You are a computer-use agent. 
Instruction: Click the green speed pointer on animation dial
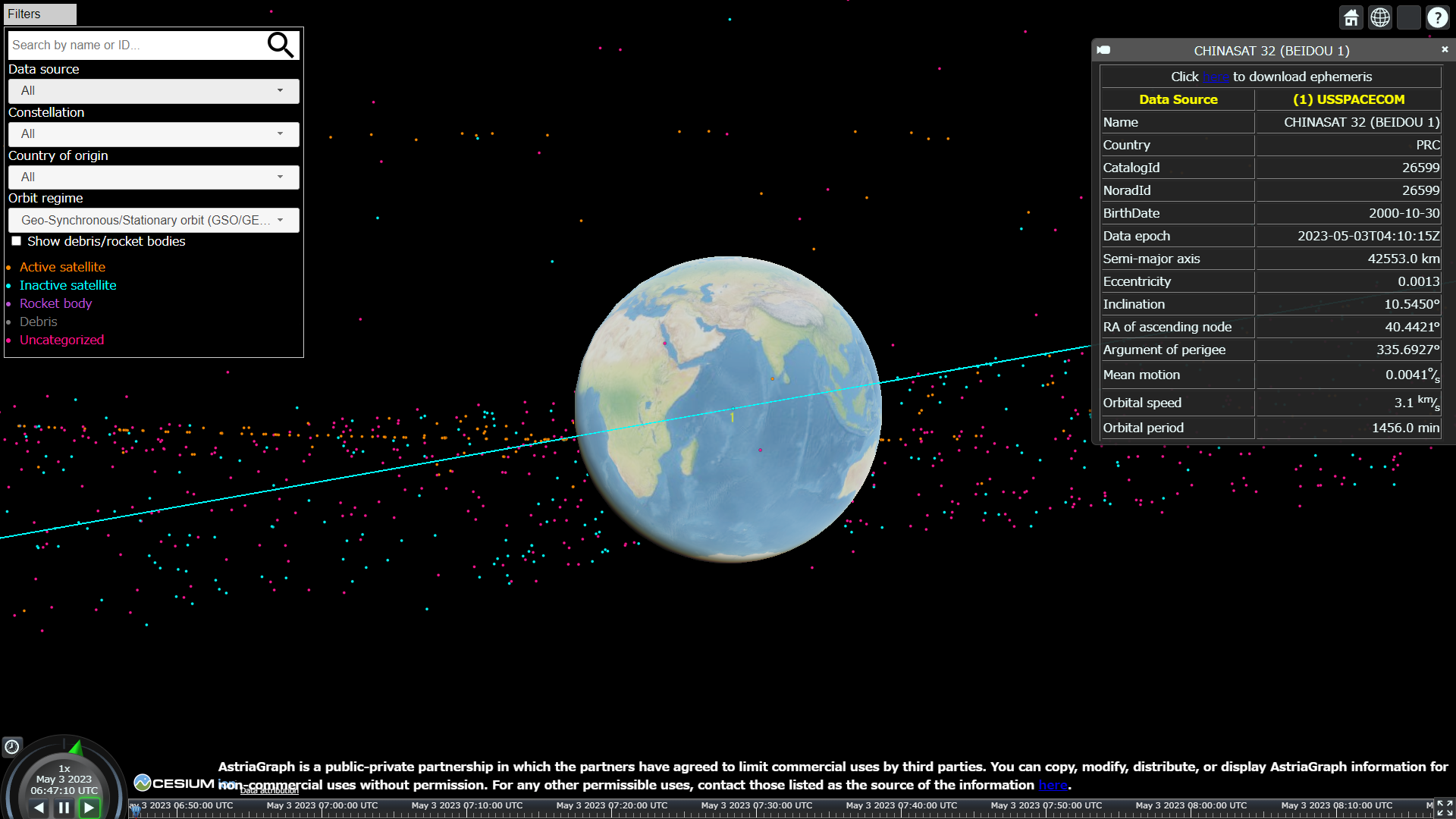click(76, 748)
